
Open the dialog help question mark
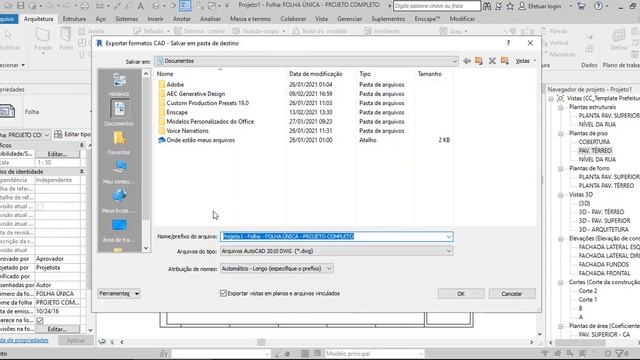[x=508, y=43]
